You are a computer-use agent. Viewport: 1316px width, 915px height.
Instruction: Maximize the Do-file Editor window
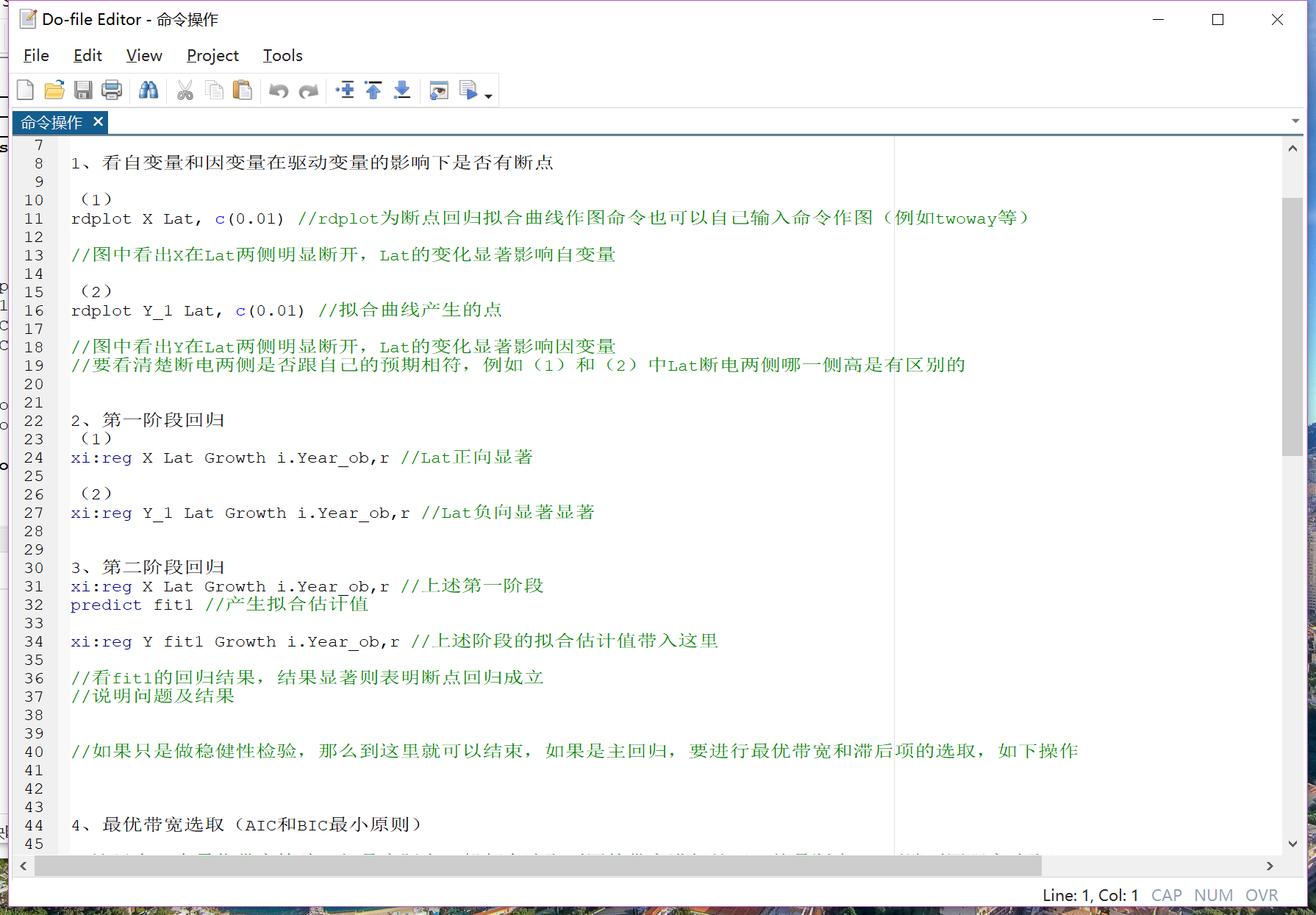(1218, 20)
